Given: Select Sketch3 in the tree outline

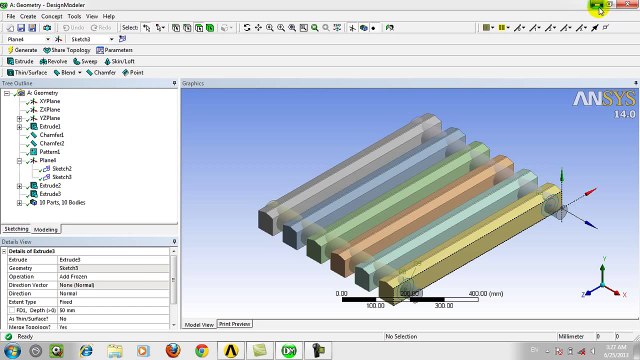Looking at the screenshot, I should pos(61,177).
